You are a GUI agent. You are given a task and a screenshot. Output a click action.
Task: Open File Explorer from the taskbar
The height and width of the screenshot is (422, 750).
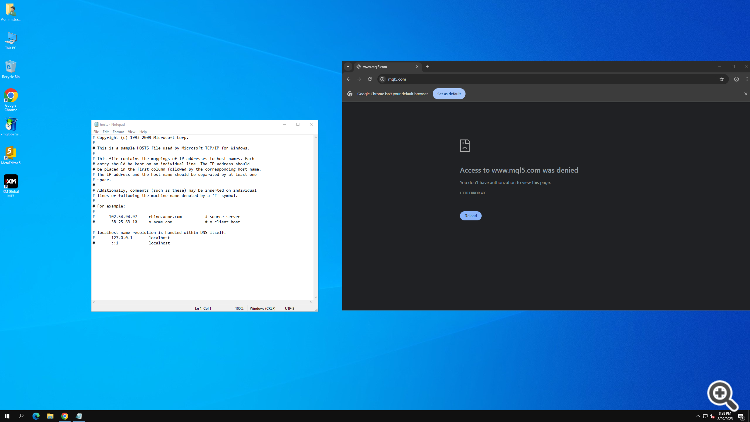[x=50, y=416]
